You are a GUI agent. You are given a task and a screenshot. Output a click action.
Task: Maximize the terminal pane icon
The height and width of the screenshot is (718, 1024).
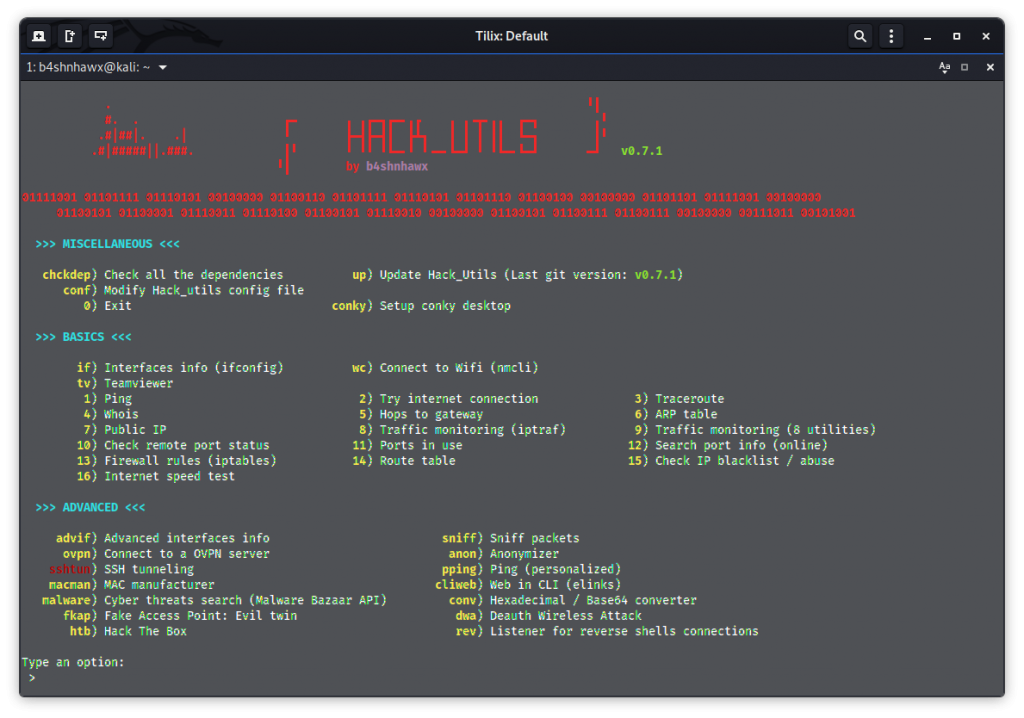click(965, 67)
